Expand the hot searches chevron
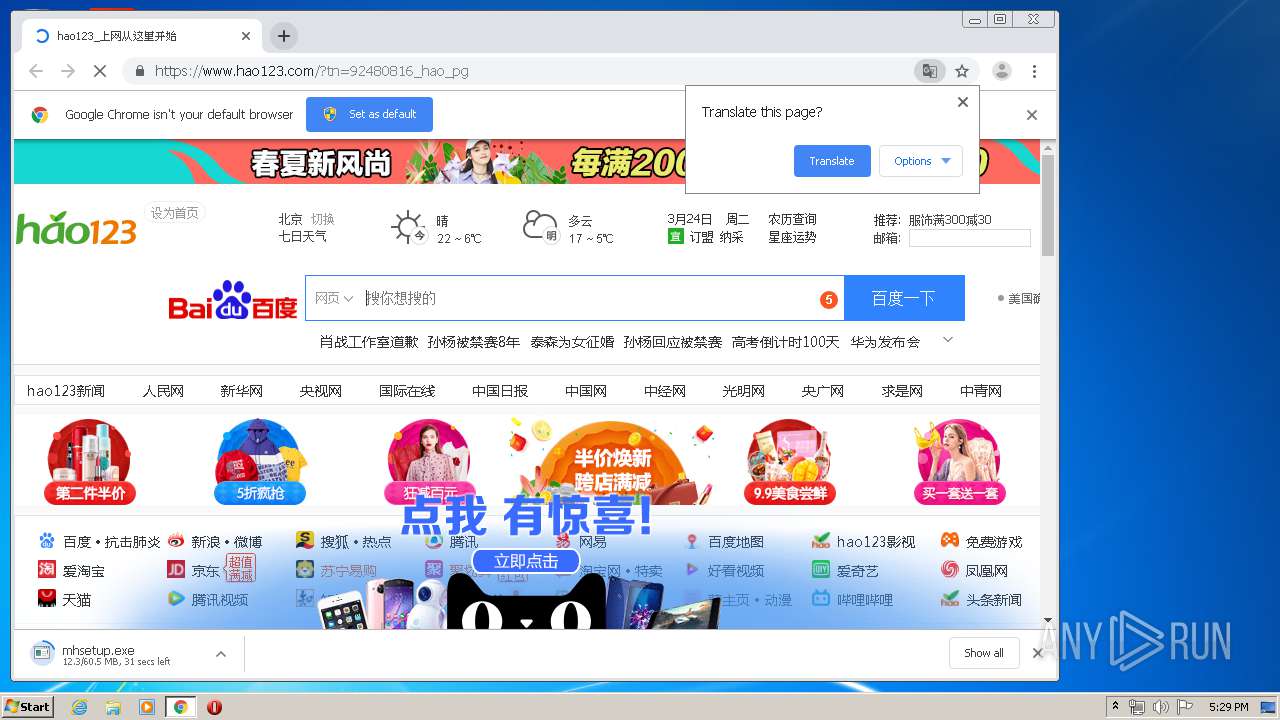The image size is (1280, 720). 948,340
